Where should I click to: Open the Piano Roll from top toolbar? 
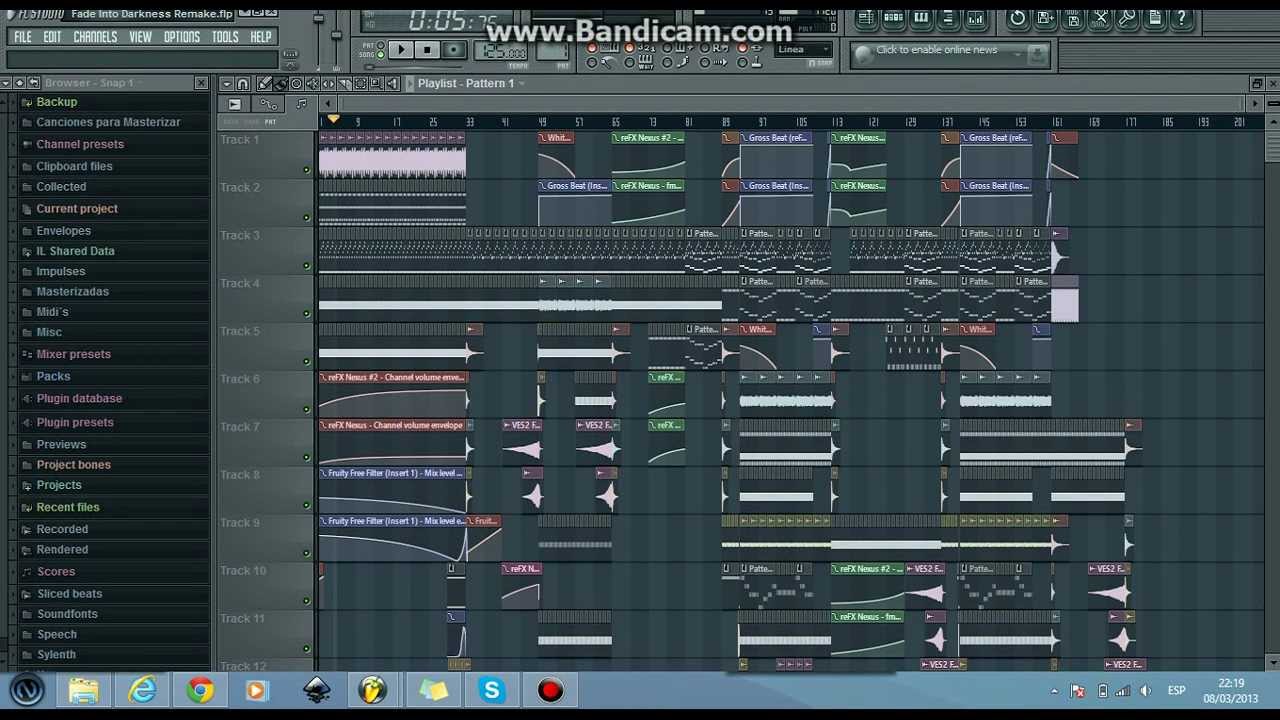click(921, 18)
